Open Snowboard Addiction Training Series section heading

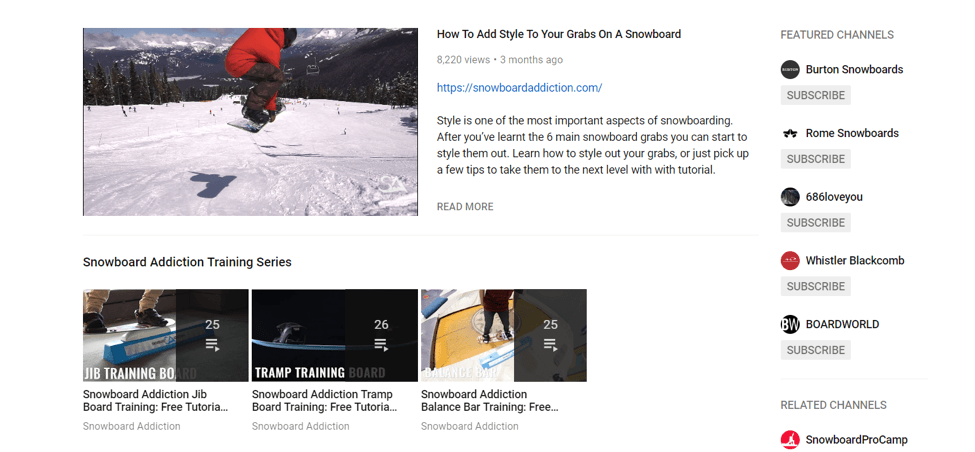(x=187, y=263)
